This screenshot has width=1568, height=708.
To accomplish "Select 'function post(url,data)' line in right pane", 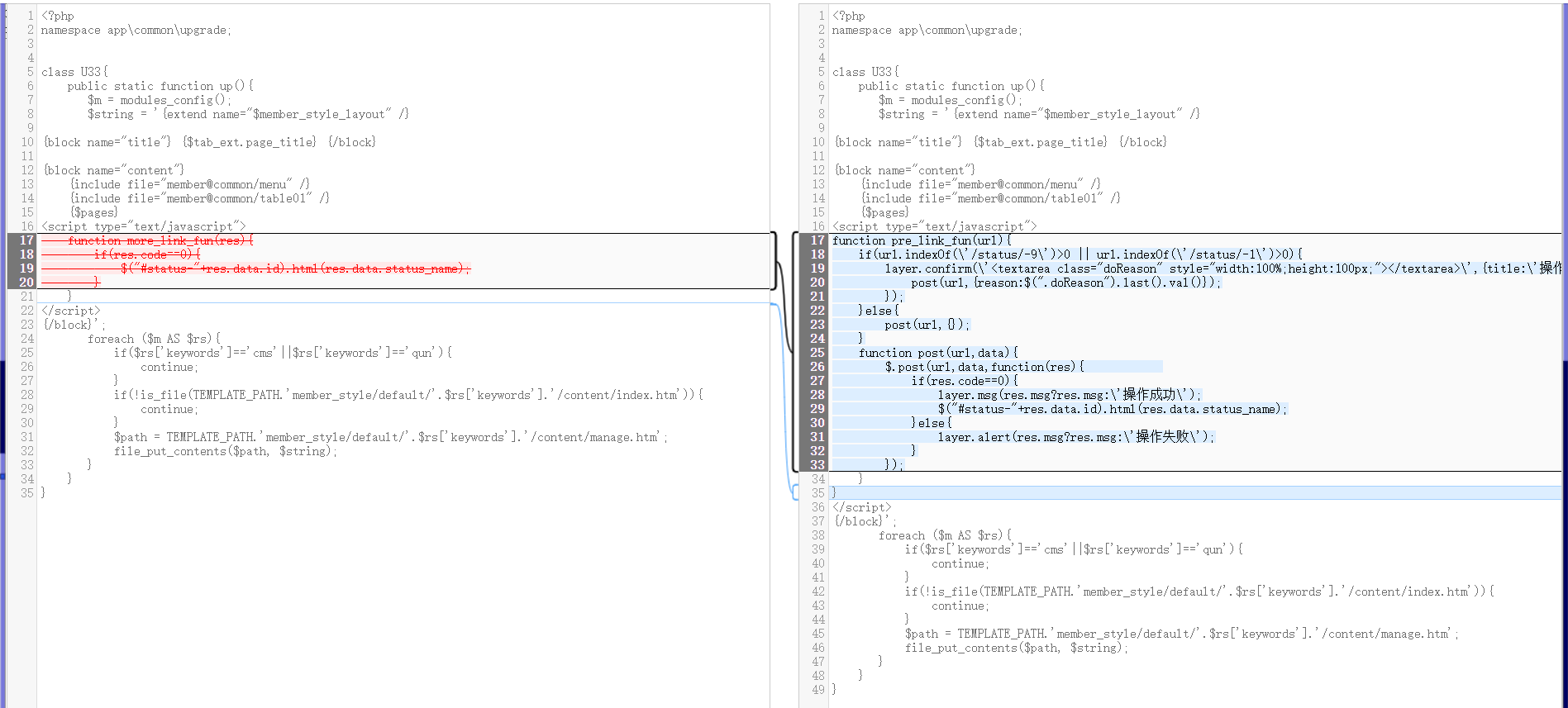I will [x=938, y=353].
